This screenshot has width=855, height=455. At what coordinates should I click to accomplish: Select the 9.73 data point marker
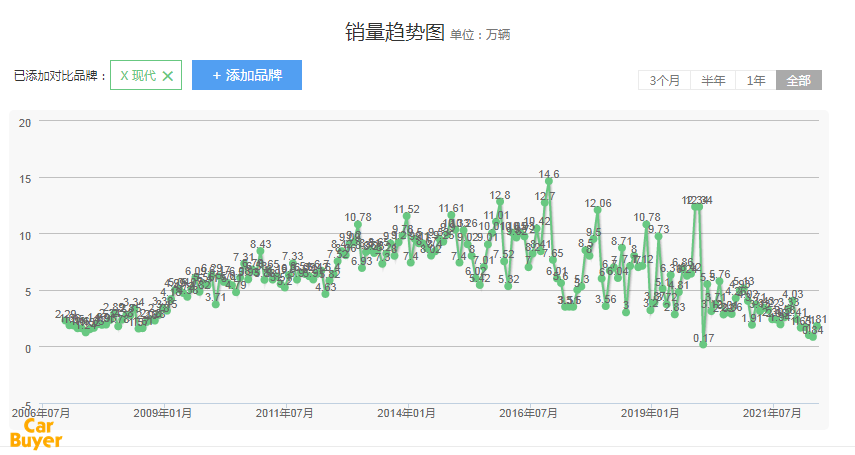point(658,237)
